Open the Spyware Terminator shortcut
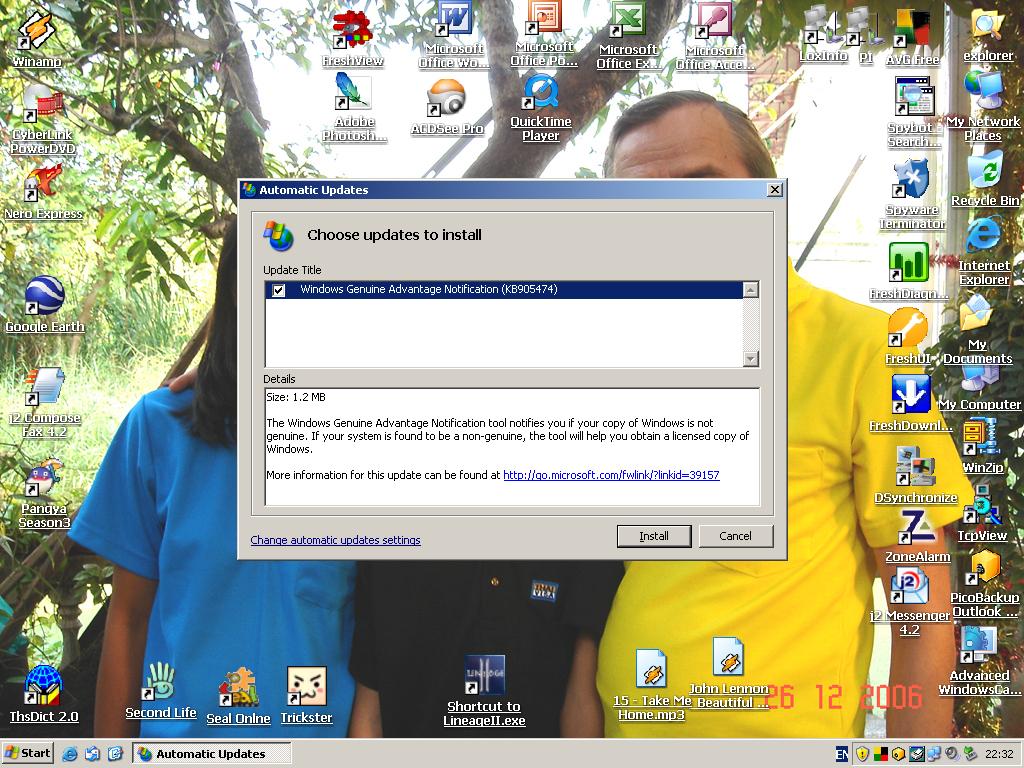1024x768 pixels. 912,195
